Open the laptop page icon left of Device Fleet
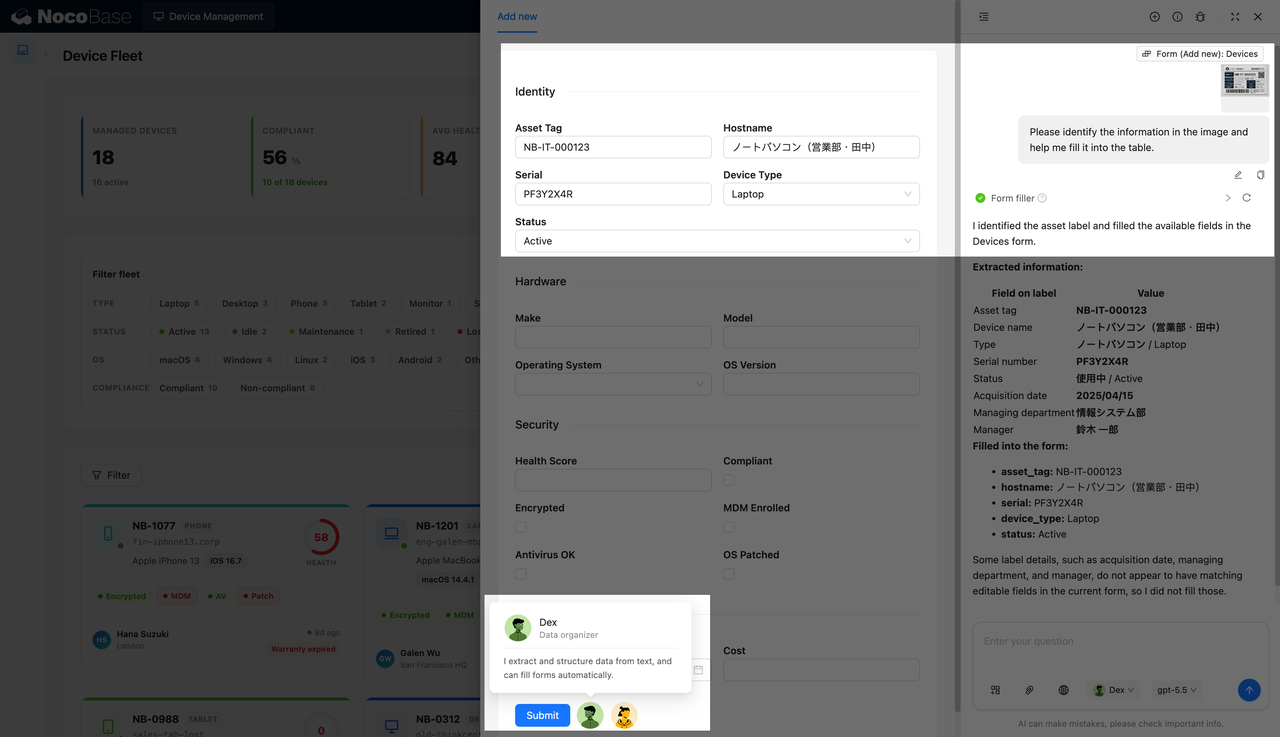The image size is (1280, 737). [23, 50]
